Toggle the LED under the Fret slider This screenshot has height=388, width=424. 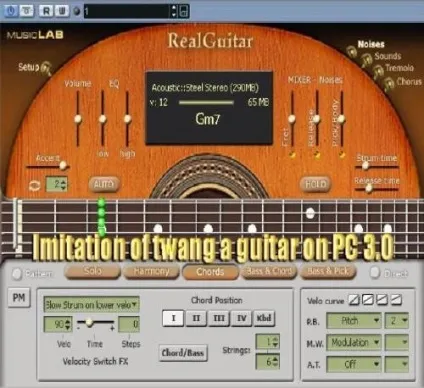tap(292, 154)
